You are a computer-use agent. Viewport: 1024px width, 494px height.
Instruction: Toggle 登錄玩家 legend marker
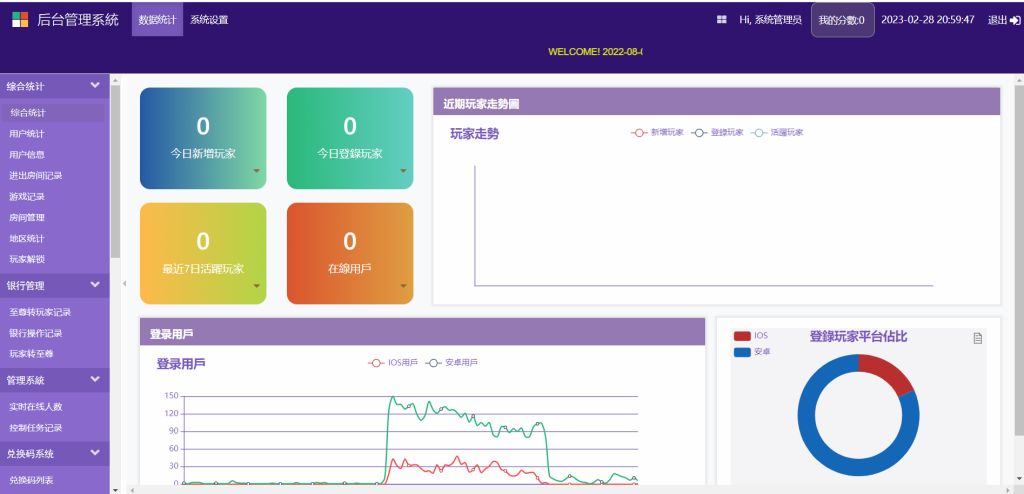pos(699,133)
